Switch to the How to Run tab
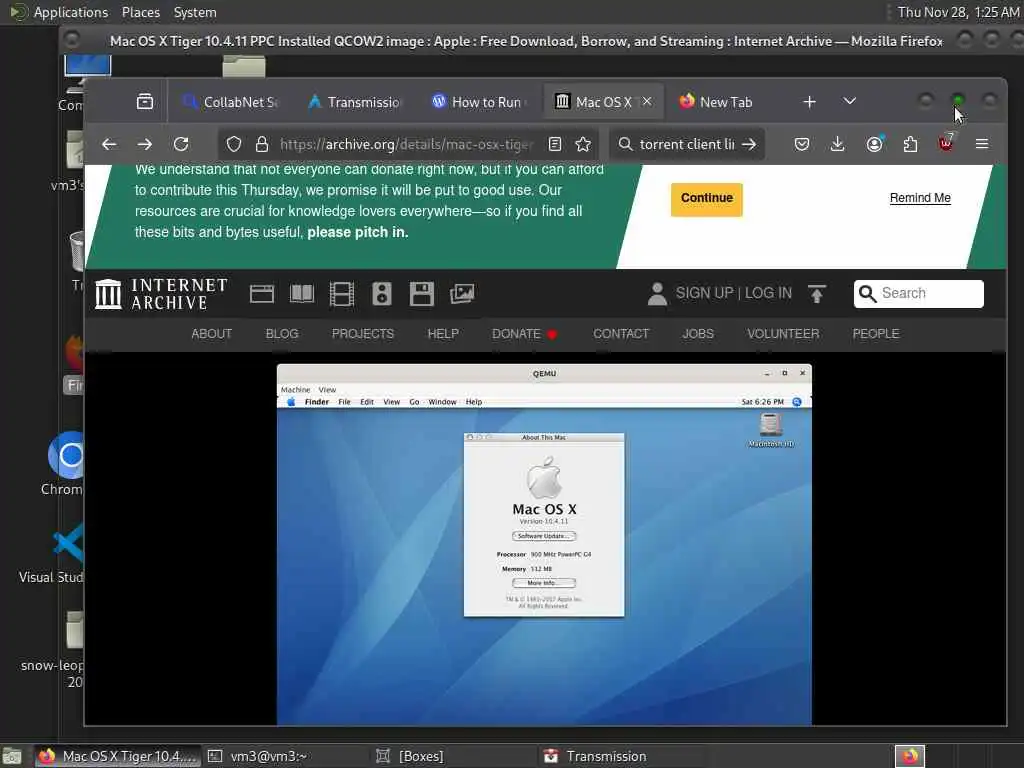Screen dimensions: 1024x768 pyautogui.click(x=479, y=102)
